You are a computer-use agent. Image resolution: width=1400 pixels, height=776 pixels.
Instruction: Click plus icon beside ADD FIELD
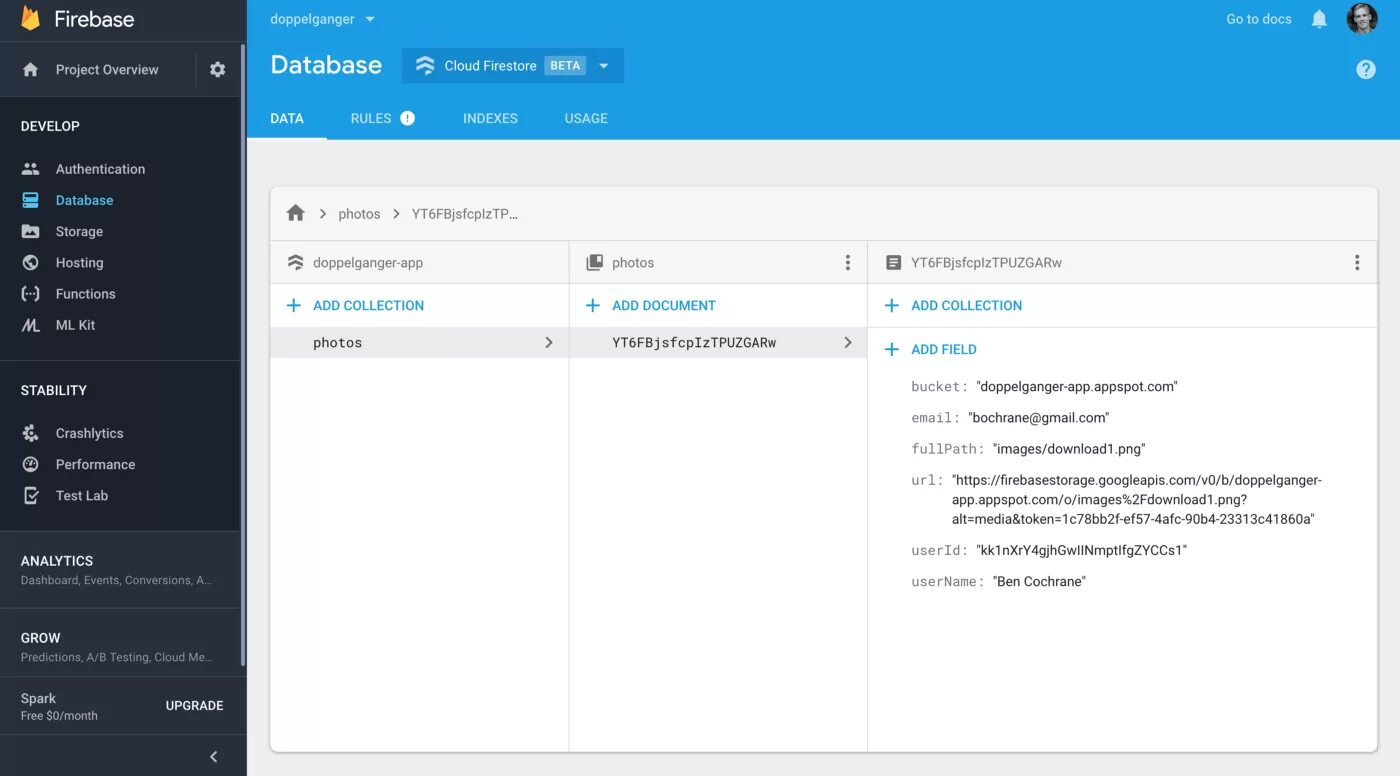tap(891, 349)
